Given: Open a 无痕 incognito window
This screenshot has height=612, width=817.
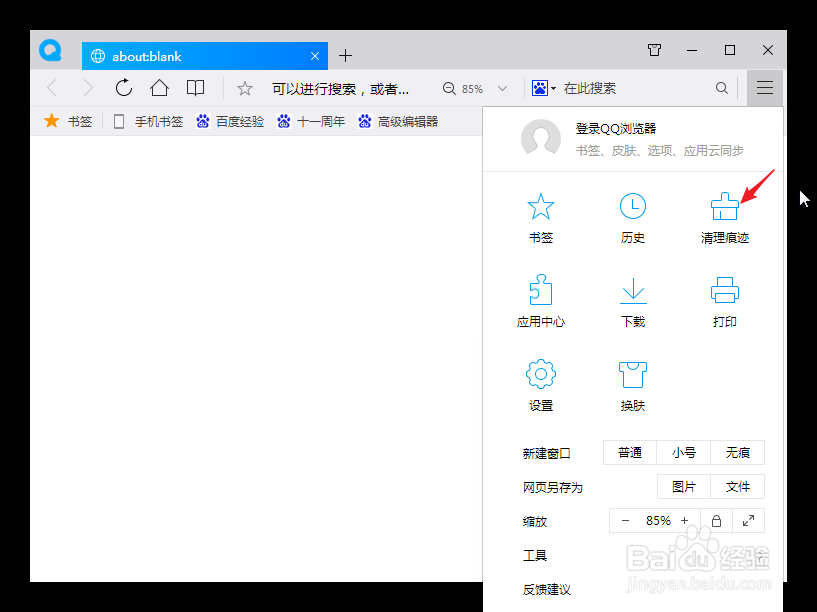Looking at the screenshot, I should point(738,452).
